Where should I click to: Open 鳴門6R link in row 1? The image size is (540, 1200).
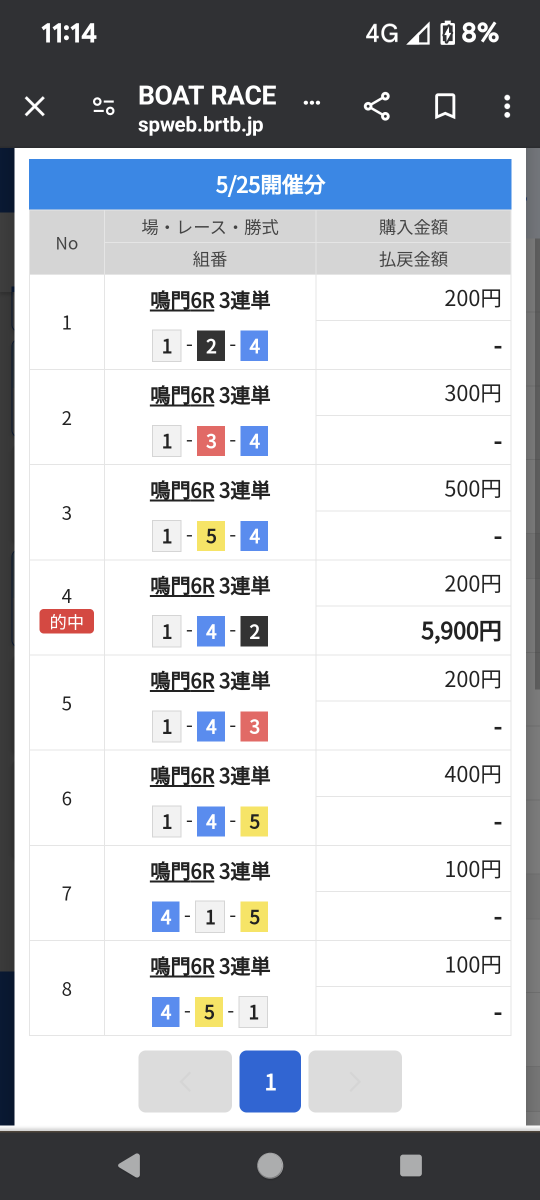[x=183, y=300]
